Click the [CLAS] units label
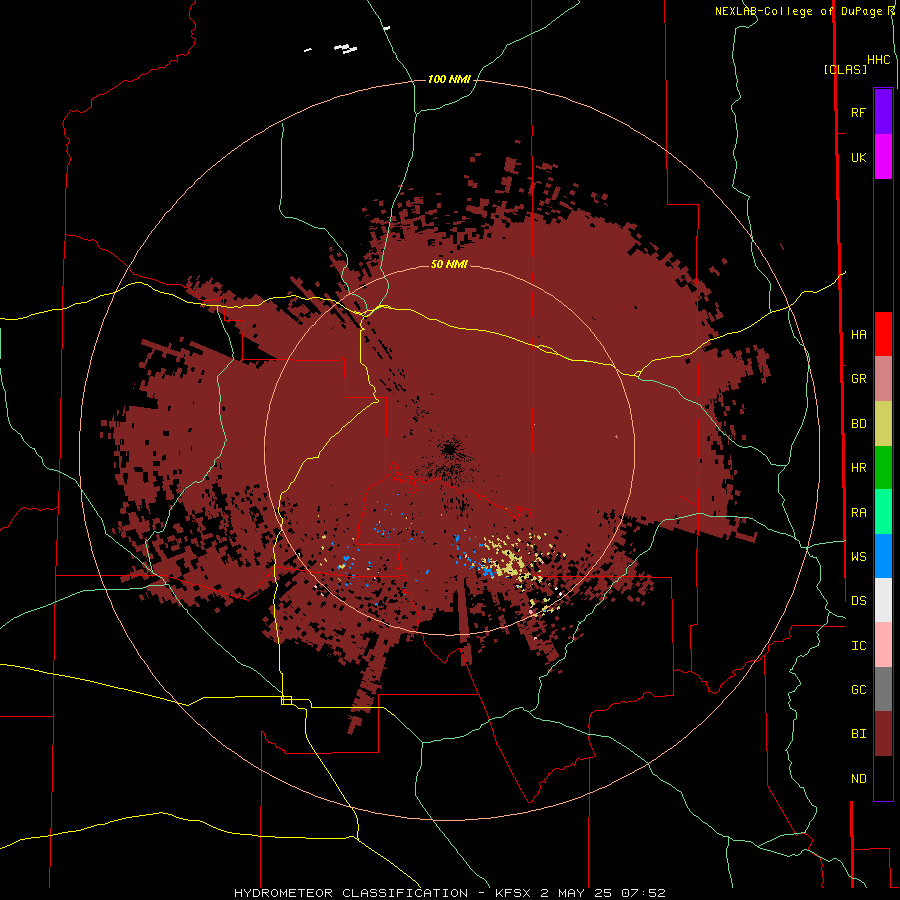 845,69
